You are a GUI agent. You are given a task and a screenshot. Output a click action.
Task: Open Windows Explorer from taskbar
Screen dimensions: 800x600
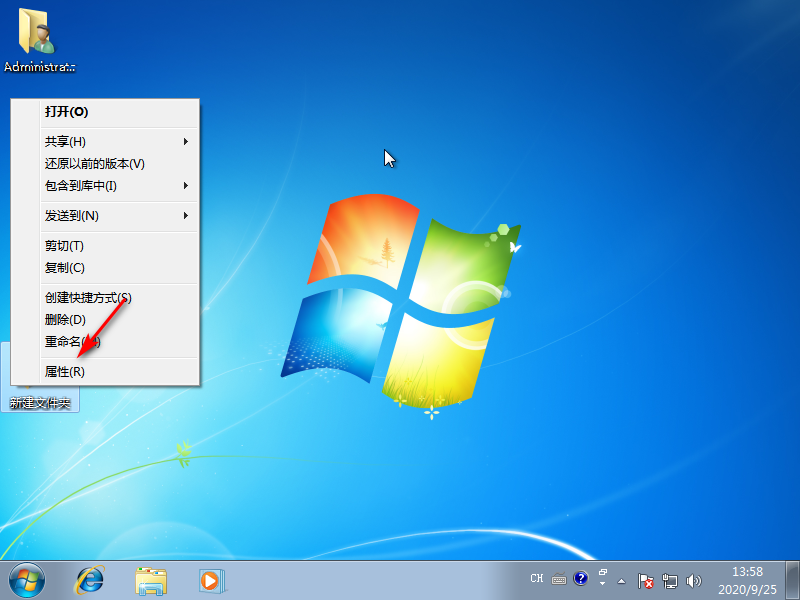coord(151,579)
